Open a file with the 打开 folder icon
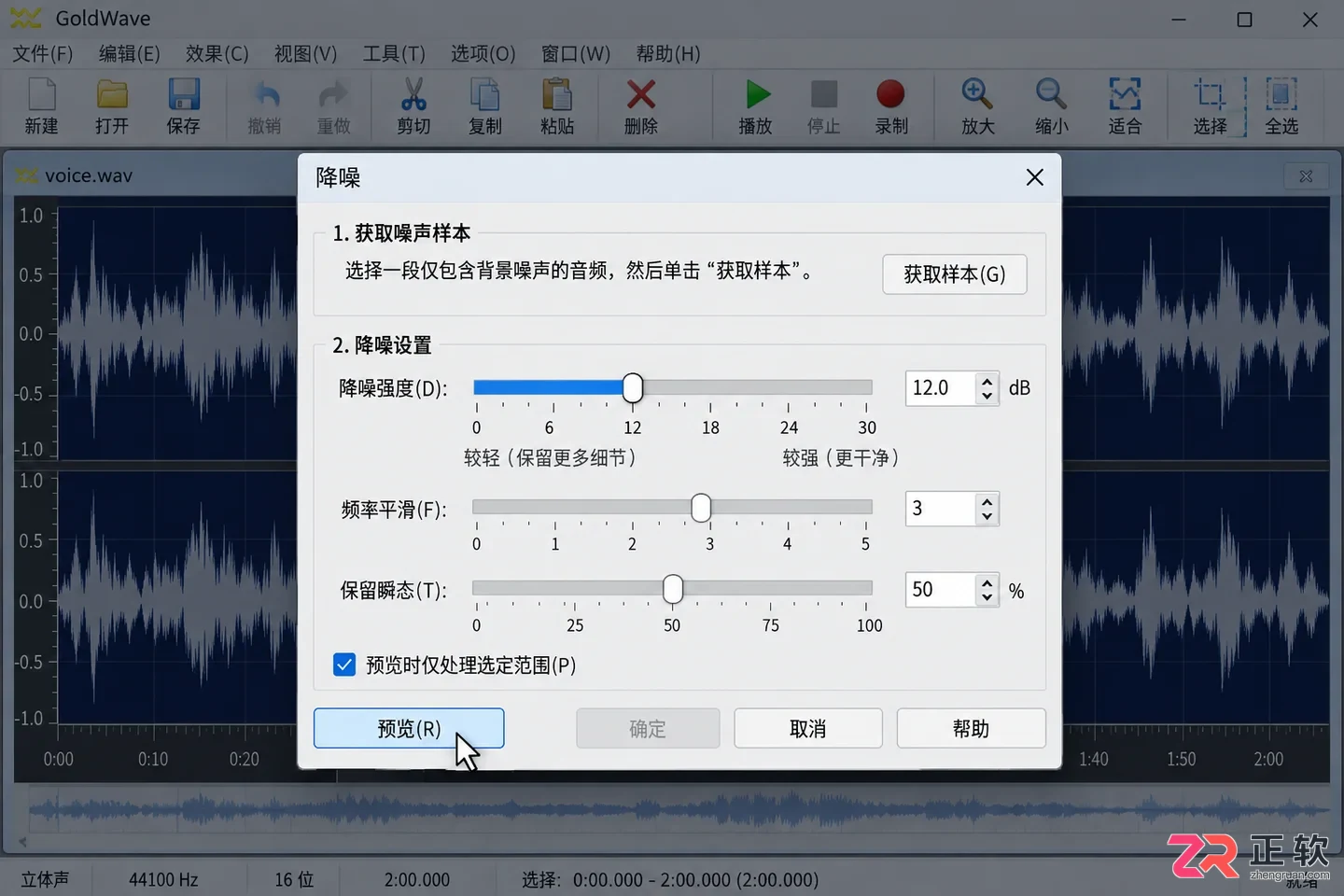1344x896 pixels. coord(112,94)
